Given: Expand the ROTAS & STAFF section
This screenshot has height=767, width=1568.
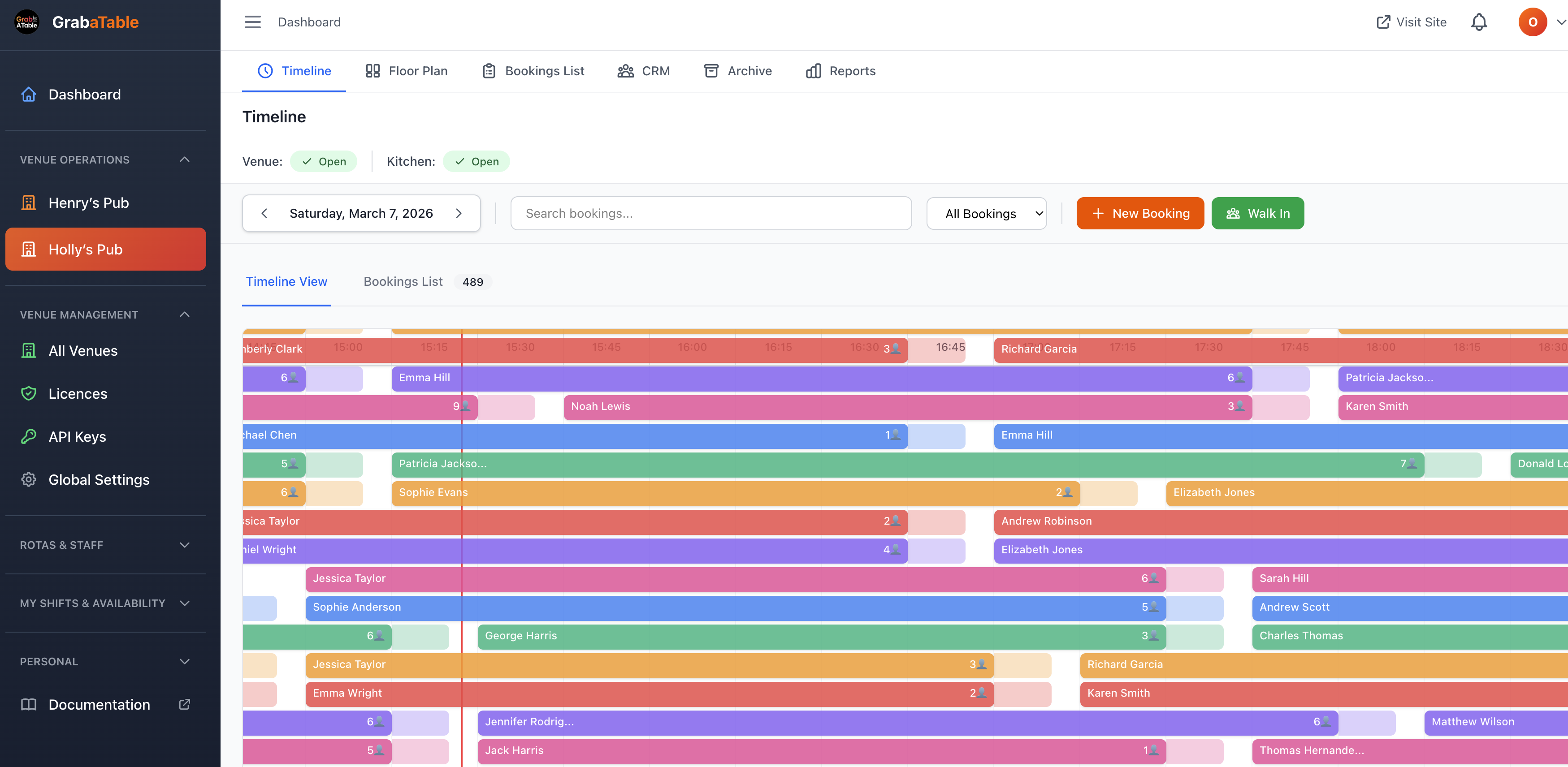Looking at the screenshot, I should [184, 545].
